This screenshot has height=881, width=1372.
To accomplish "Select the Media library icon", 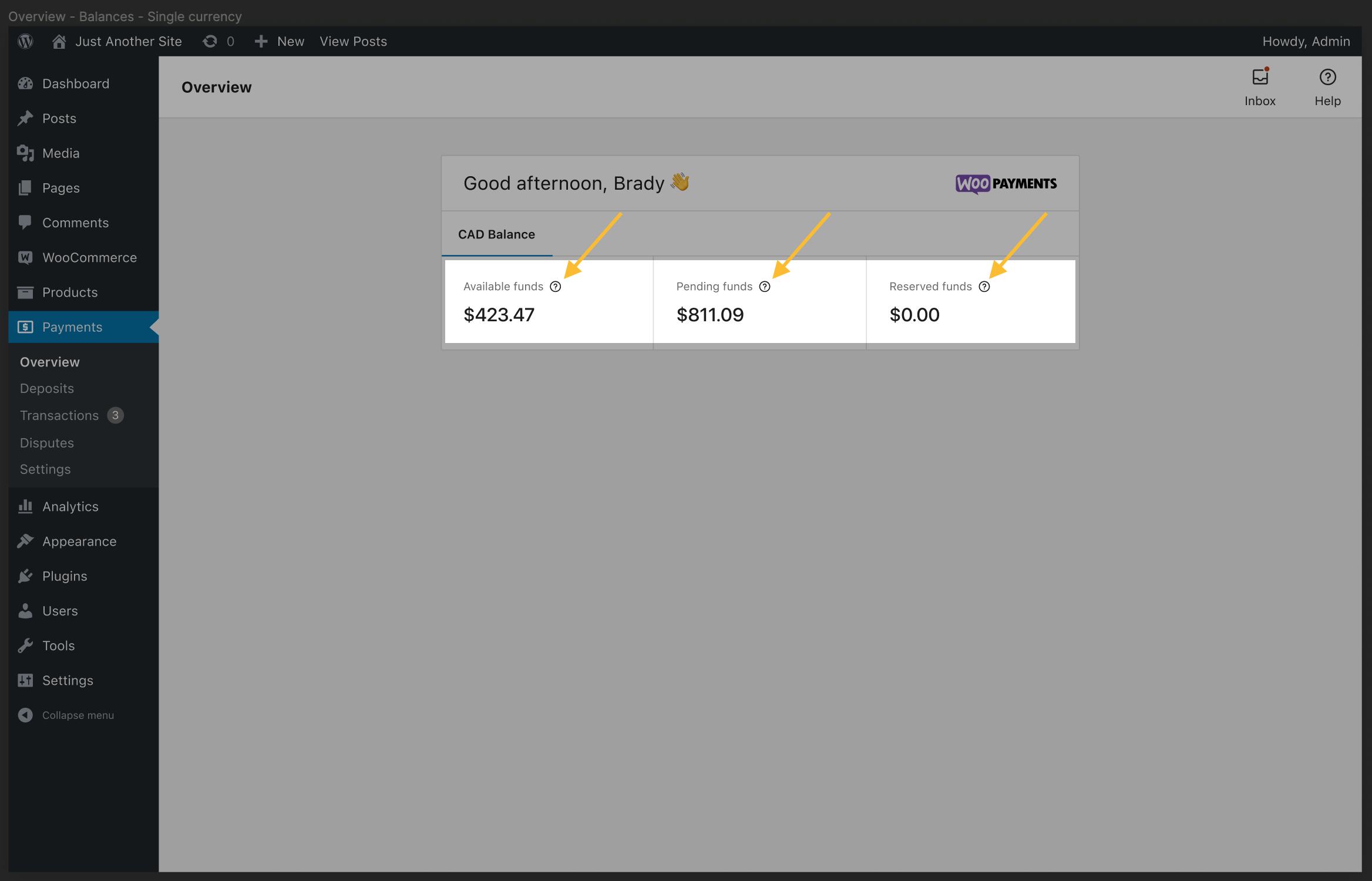I will (26, 153).
